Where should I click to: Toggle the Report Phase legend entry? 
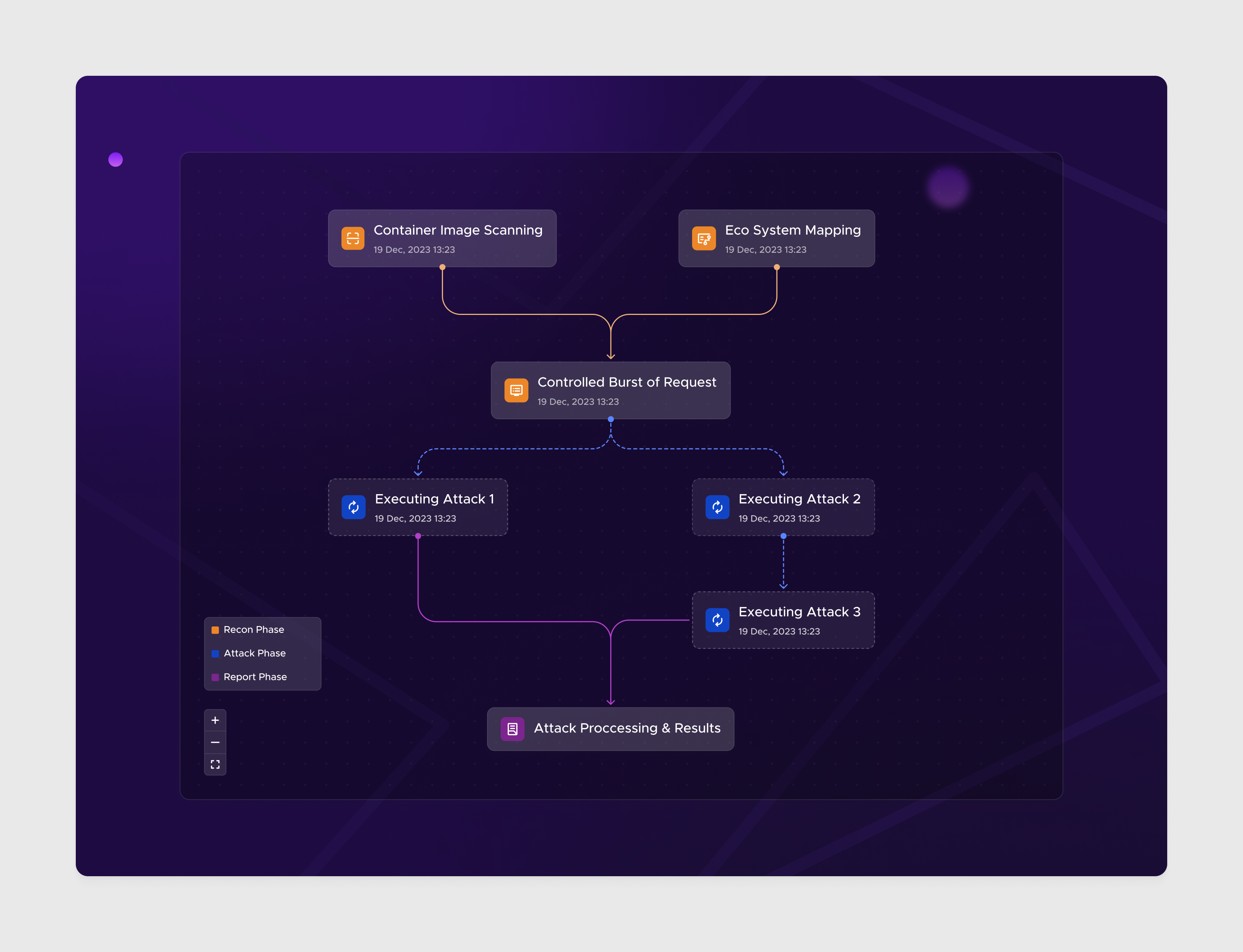pos(255,676)
